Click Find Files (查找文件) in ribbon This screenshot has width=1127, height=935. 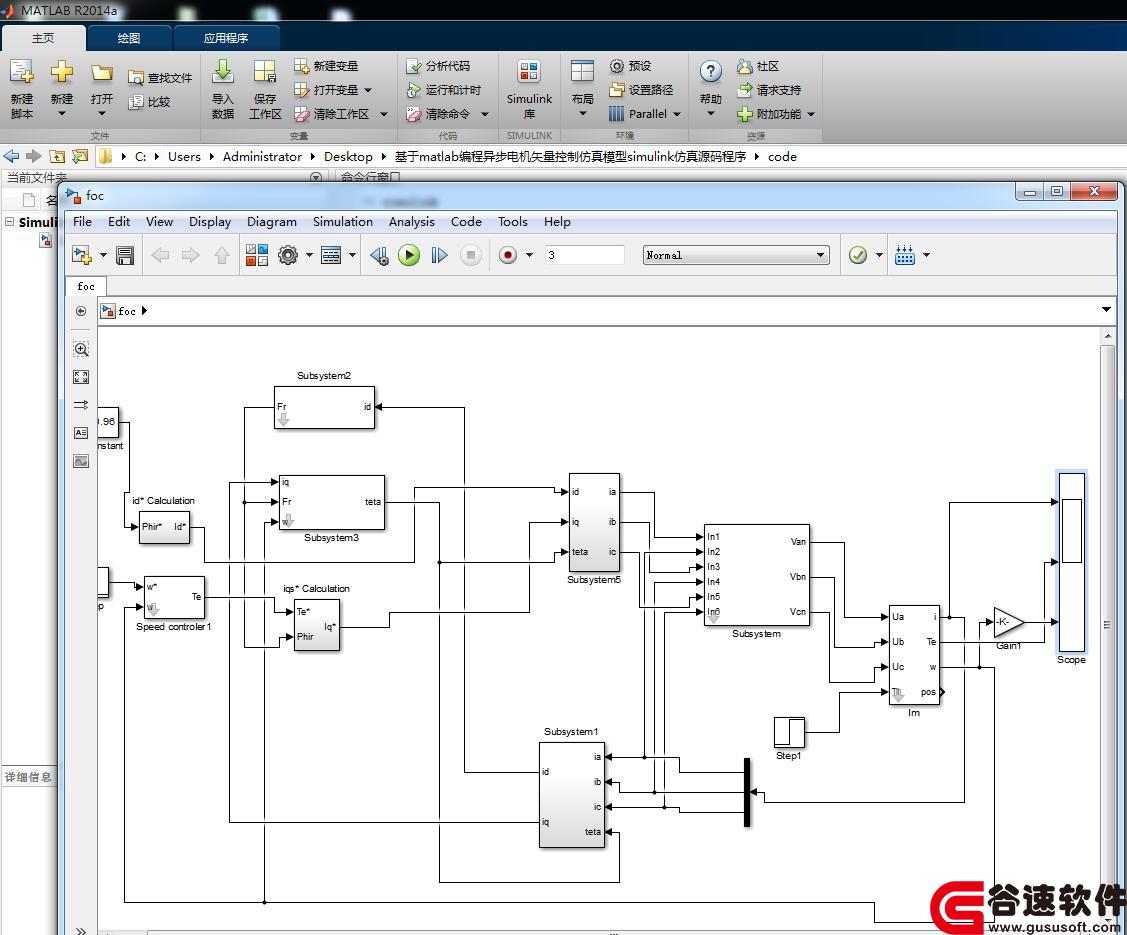(x=160, y=78)
